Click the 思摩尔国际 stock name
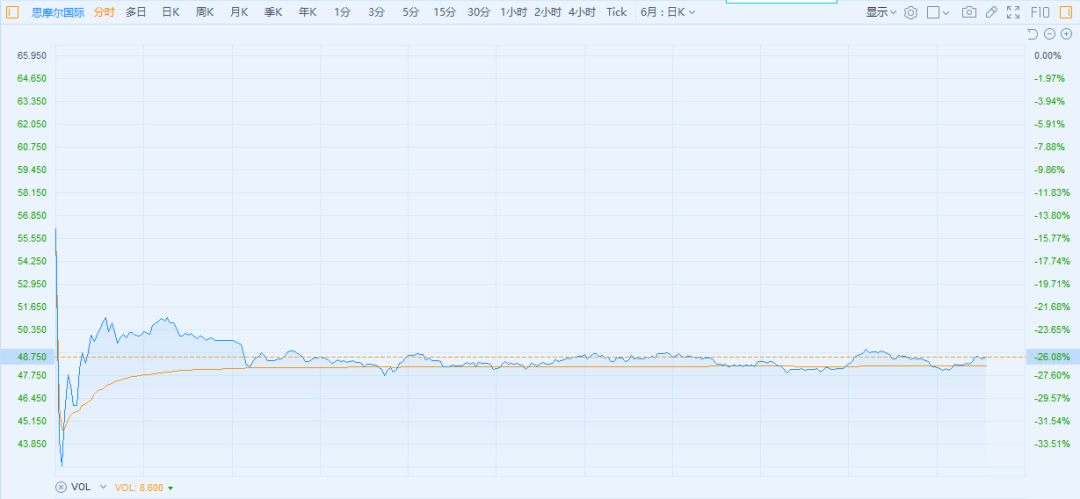 [58, 12]
